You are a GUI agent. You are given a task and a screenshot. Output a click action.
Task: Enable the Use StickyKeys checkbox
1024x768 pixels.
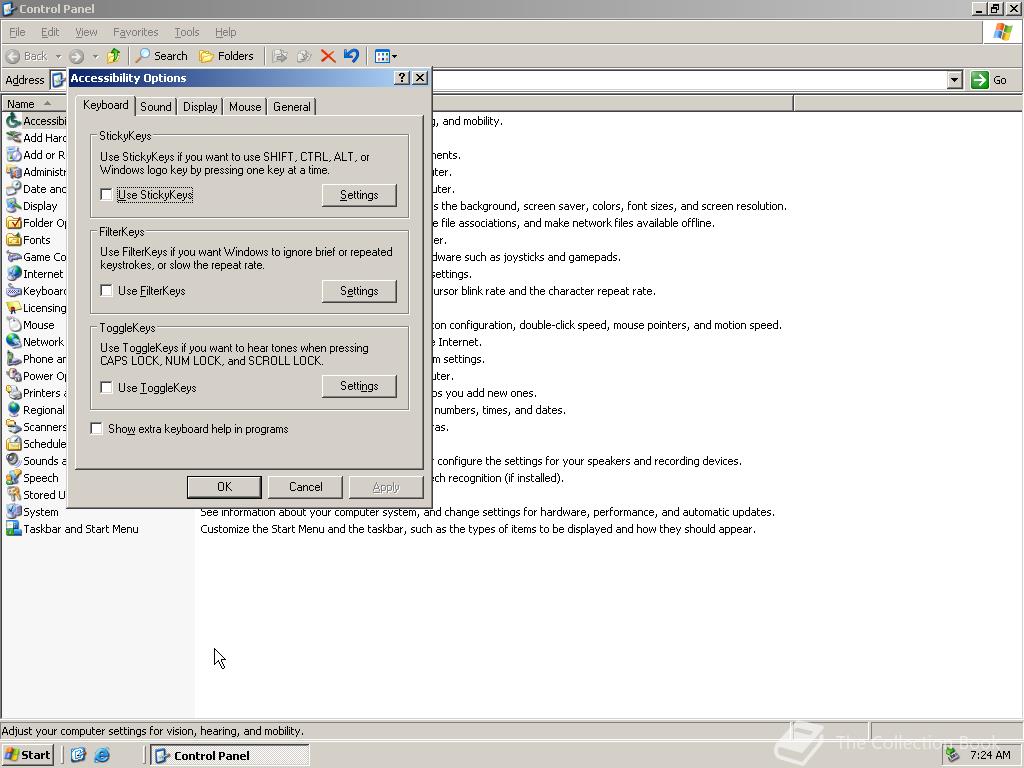click(x=106, y=195)
